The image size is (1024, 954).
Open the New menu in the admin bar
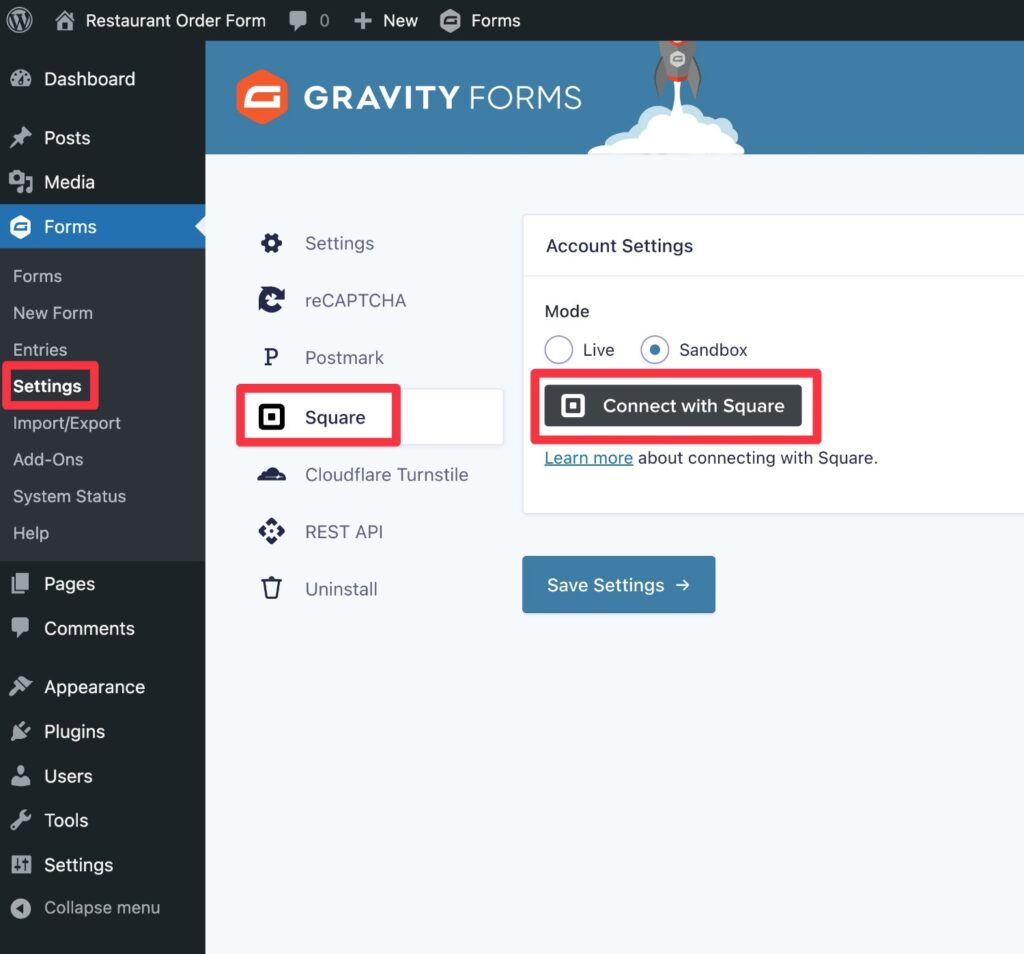[385, 20]
